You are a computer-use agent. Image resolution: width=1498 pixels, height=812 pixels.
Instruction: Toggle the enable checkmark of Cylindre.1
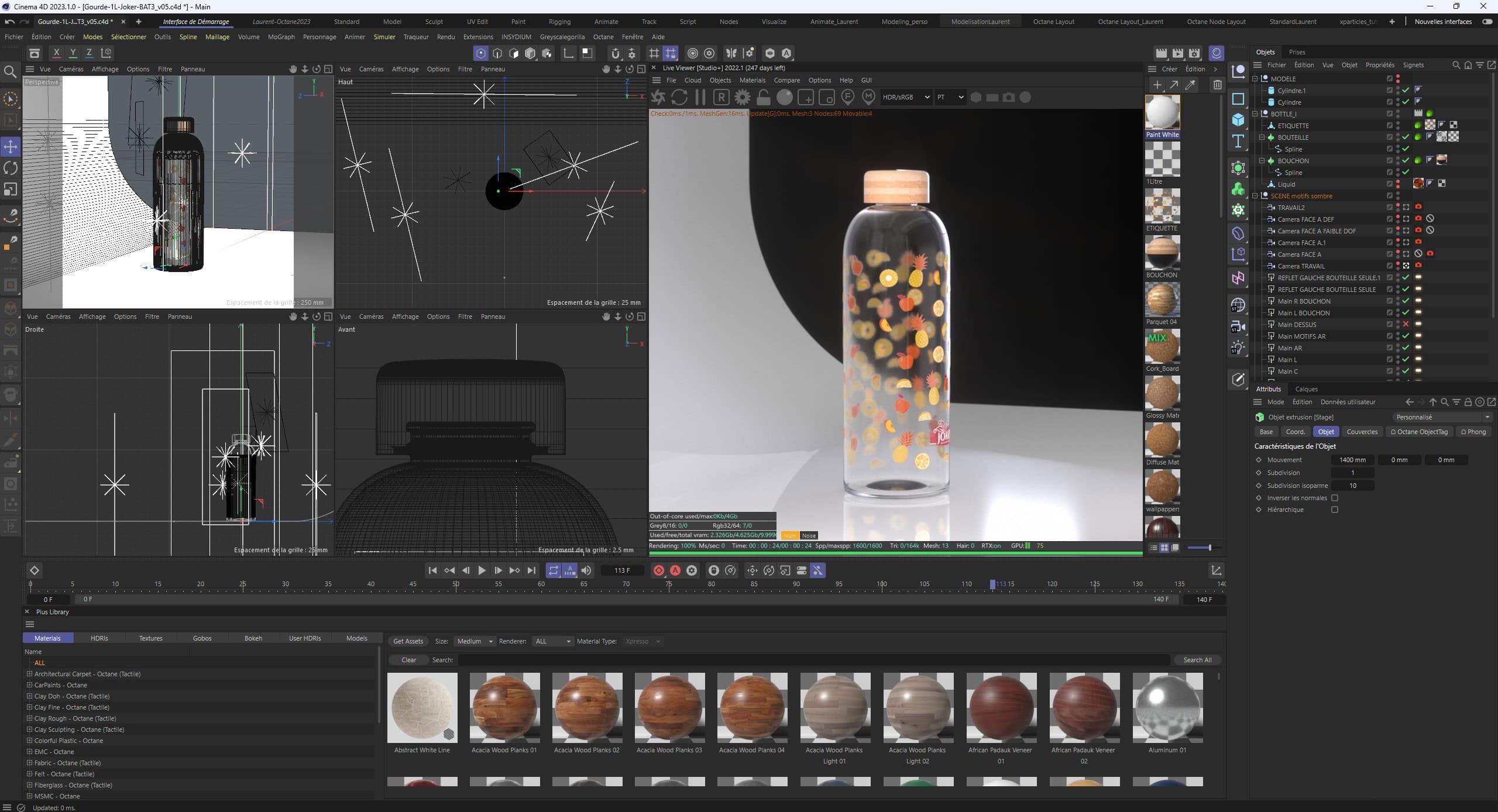pos(1406,90)
